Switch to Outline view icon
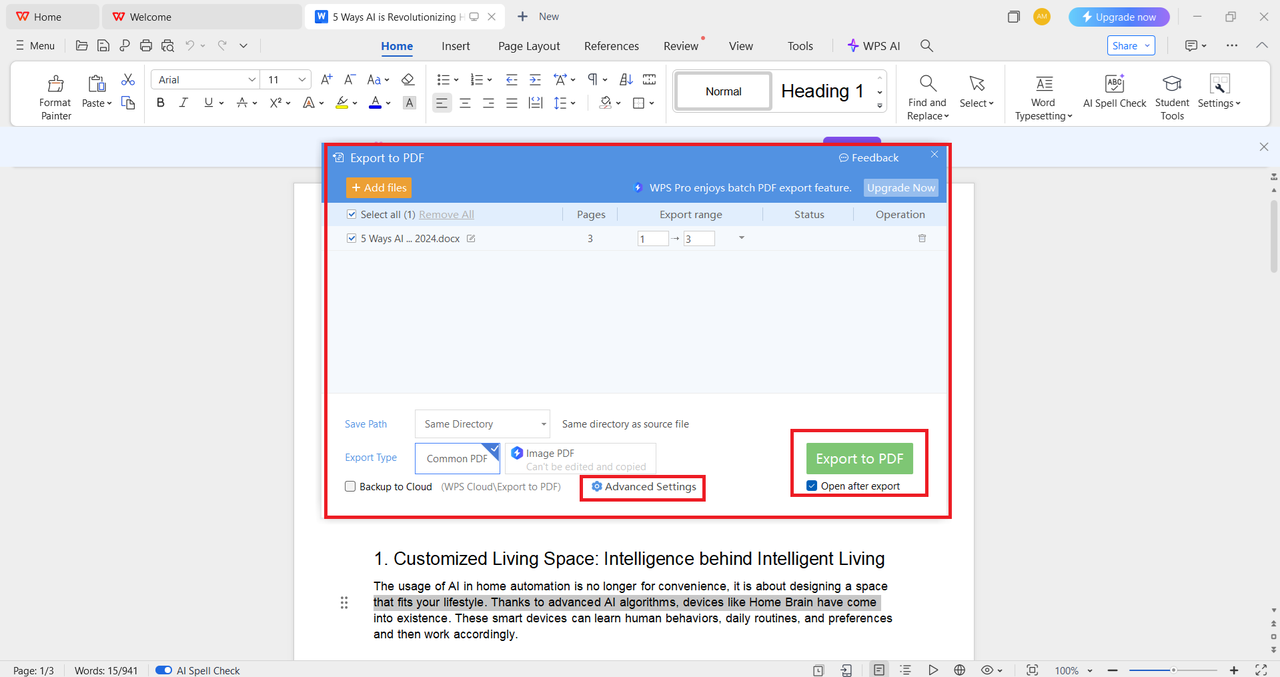Viewport: 1280px width, 677px height. click(905, 670)
